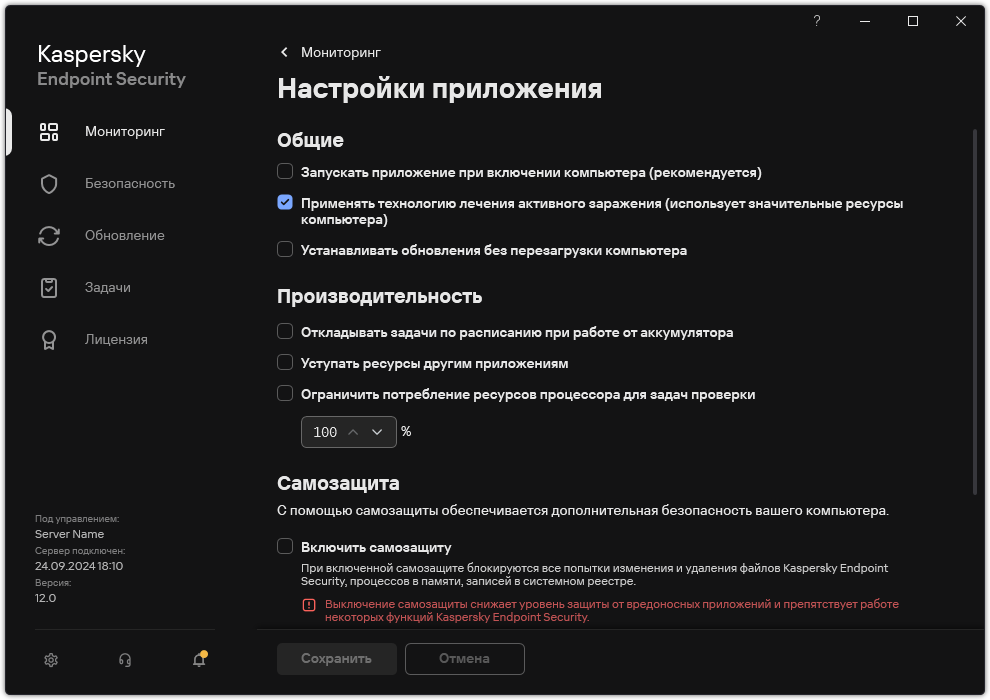990x700 pixels.
Task: Maximize the Kaspersky window
Action: tap(913, 21)
